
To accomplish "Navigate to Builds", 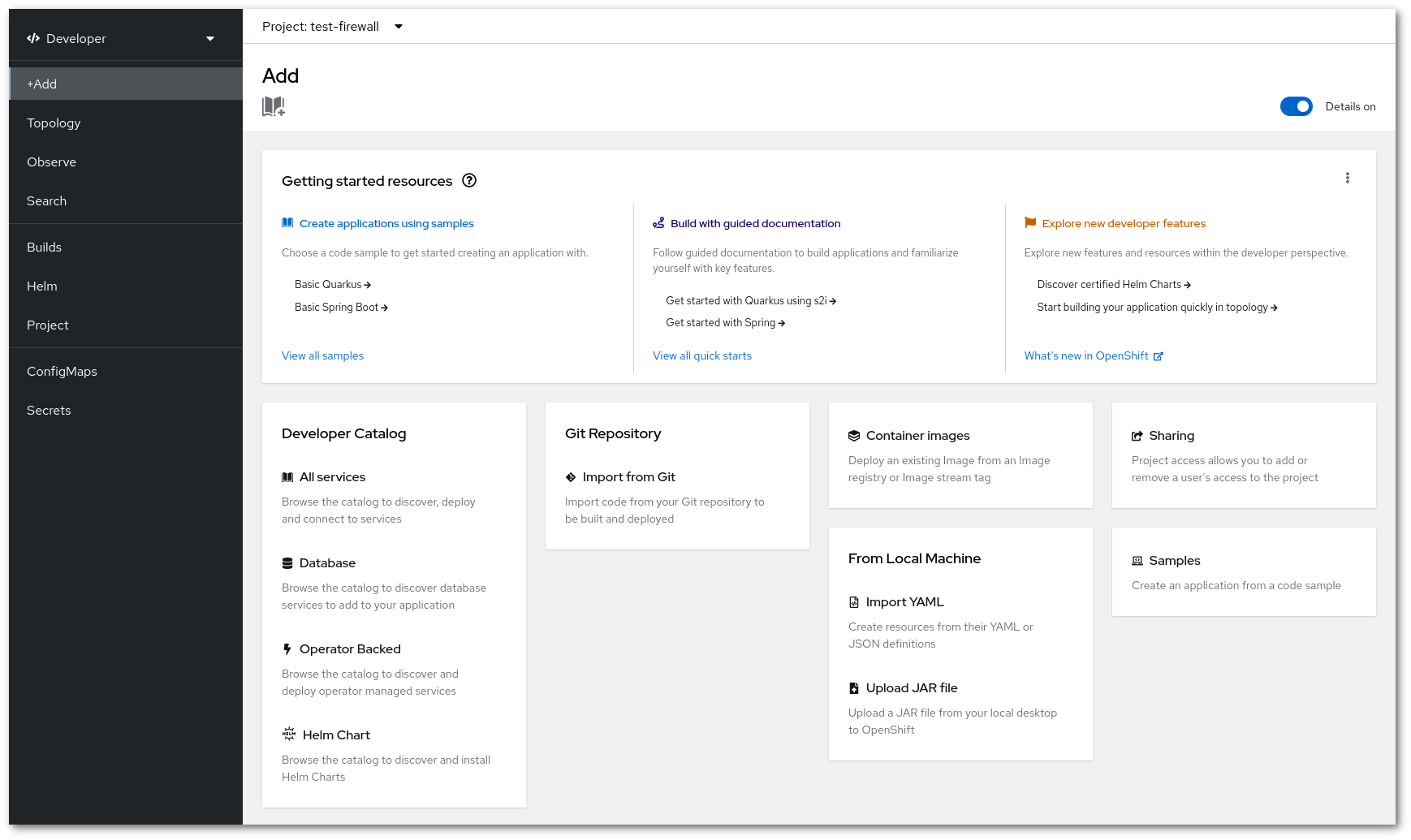I will click(x=126, y=247).
